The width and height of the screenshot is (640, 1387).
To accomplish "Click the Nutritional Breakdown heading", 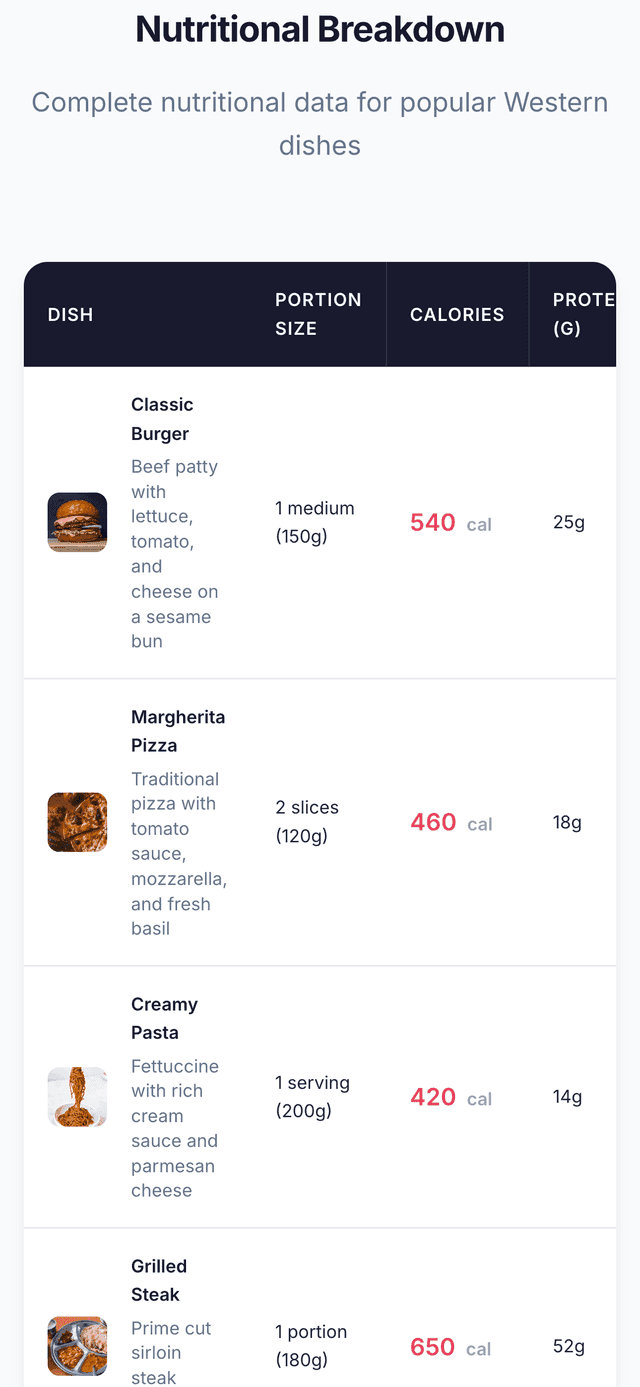I will point(320,30).
